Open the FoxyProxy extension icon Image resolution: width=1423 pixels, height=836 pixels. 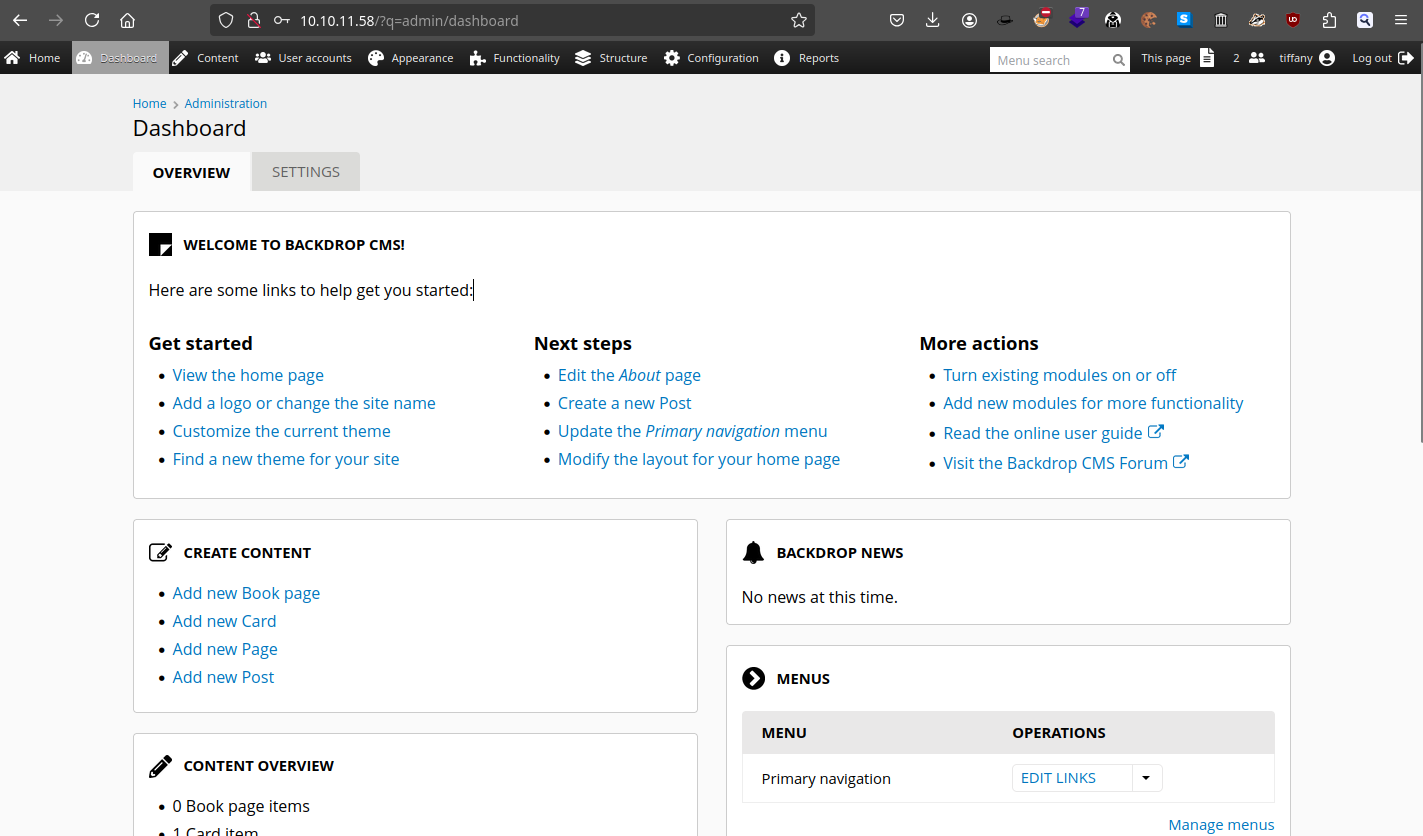tap(1042, 18)
